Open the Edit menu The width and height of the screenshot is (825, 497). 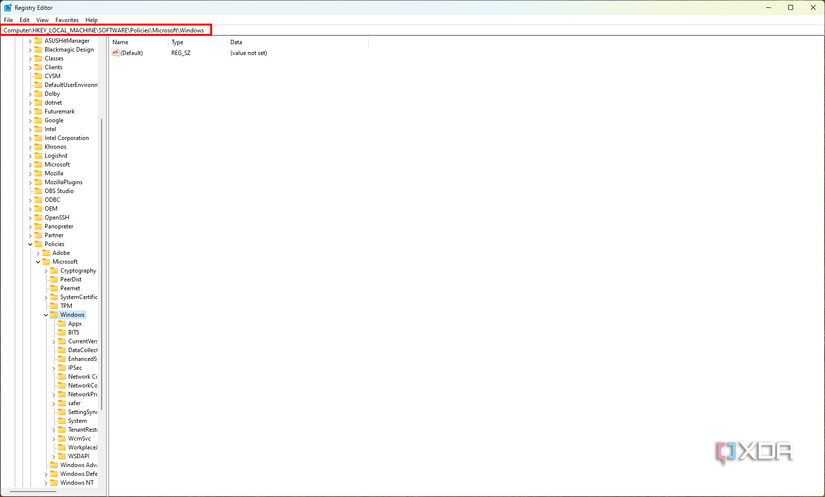(25, 20)
